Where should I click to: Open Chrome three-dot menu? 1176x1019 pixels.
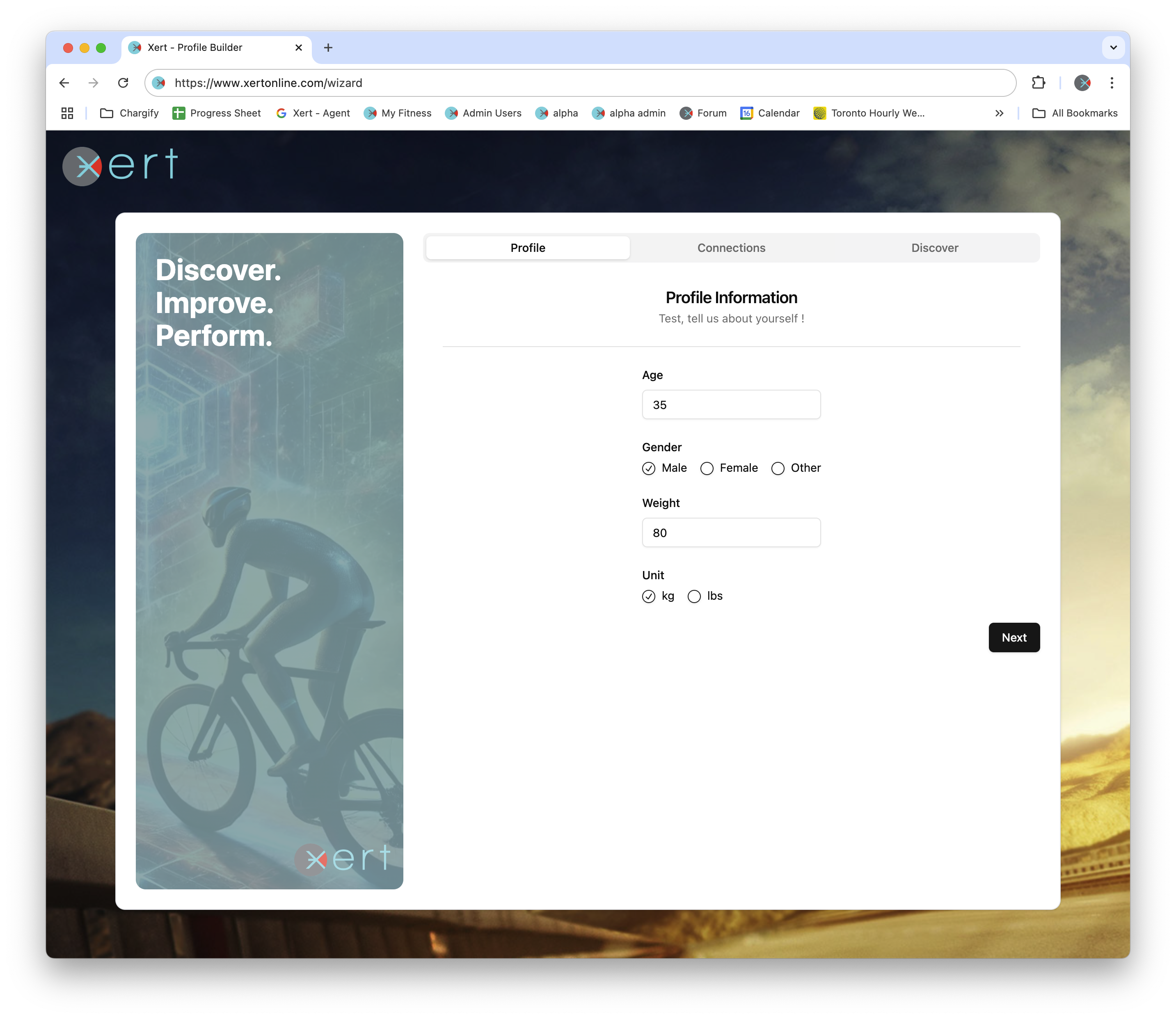[1112, 83]
